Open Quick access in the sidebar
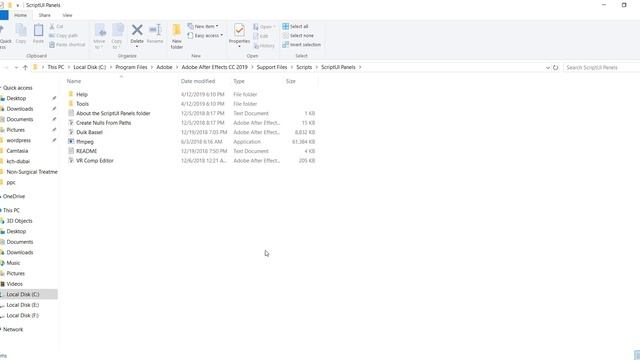640x360 pixels. coord(18,88)
